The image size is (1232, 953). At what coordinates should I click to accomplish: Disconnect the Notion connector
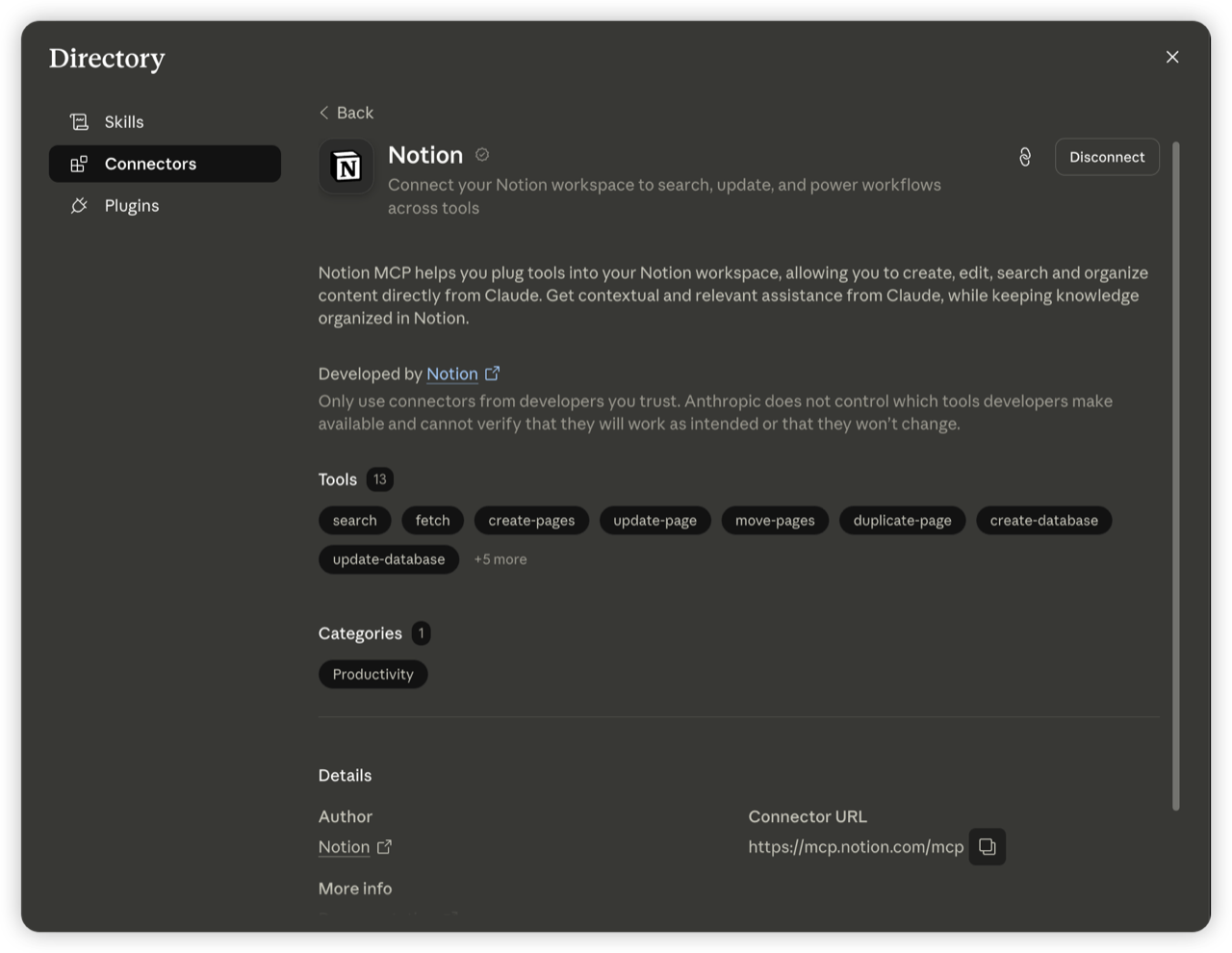click(x=1107, y=157)
